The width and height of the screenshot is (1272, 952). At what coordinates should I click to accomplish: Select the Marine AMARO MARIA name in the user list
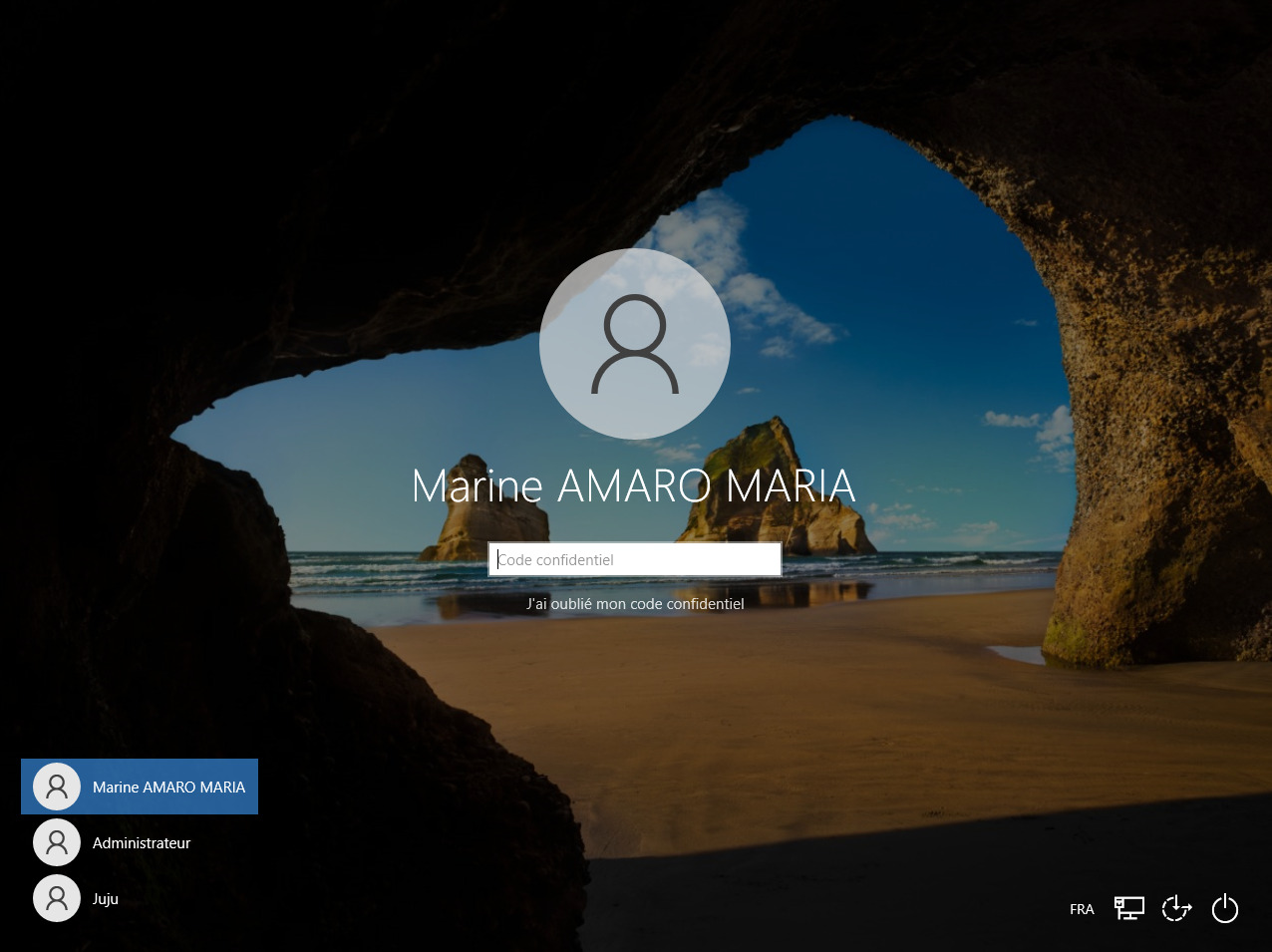click(168, 788)
